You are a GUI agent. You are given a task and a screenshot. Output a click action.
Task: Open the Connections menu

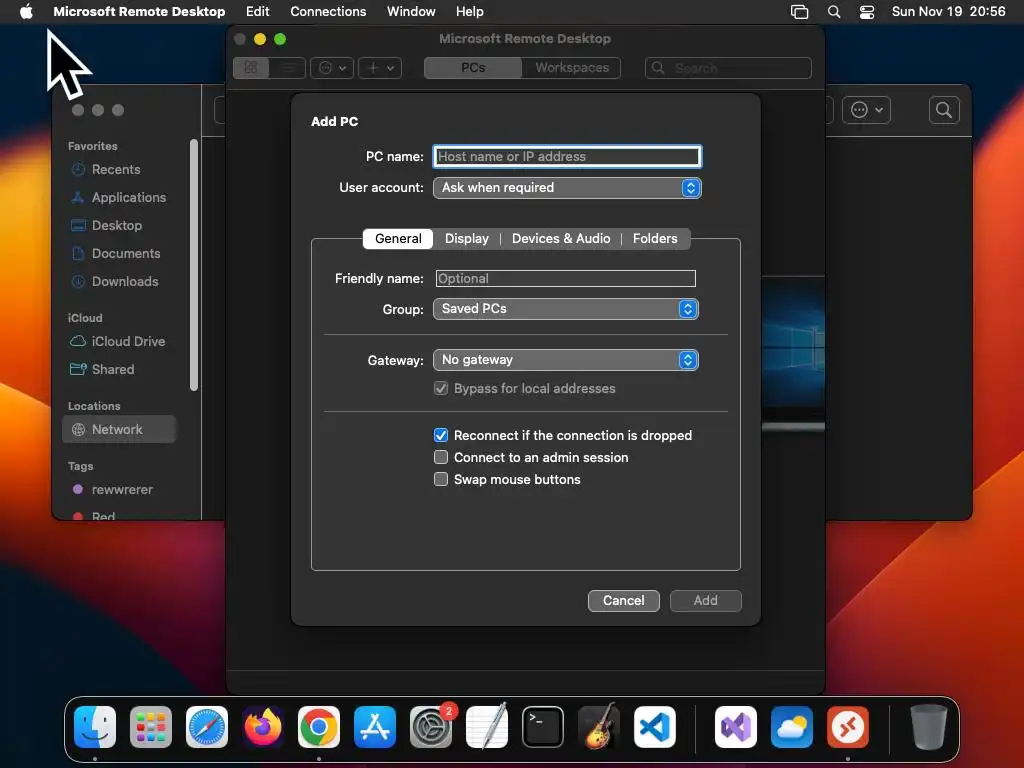tap(328, 12)
